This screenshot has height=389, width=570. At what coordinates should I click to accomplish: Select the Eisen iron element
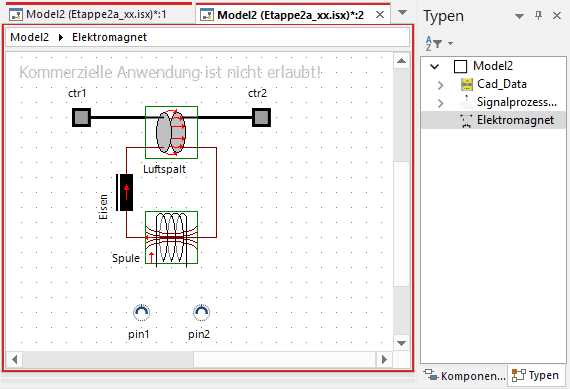point(124,192)
